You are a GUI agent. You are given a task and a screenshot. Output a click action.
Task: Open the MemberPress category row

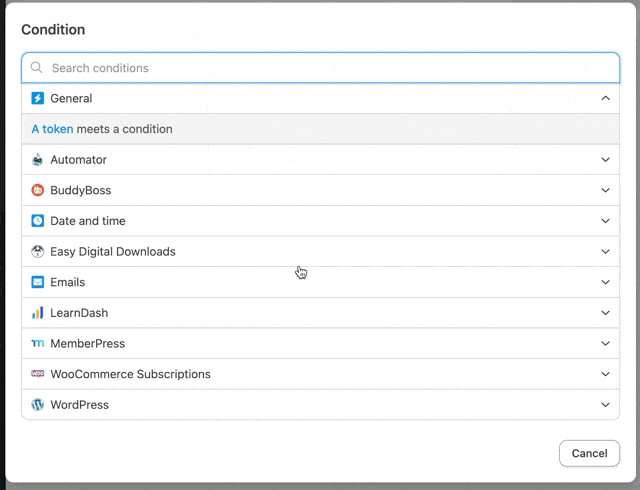(x=320, y=343)
